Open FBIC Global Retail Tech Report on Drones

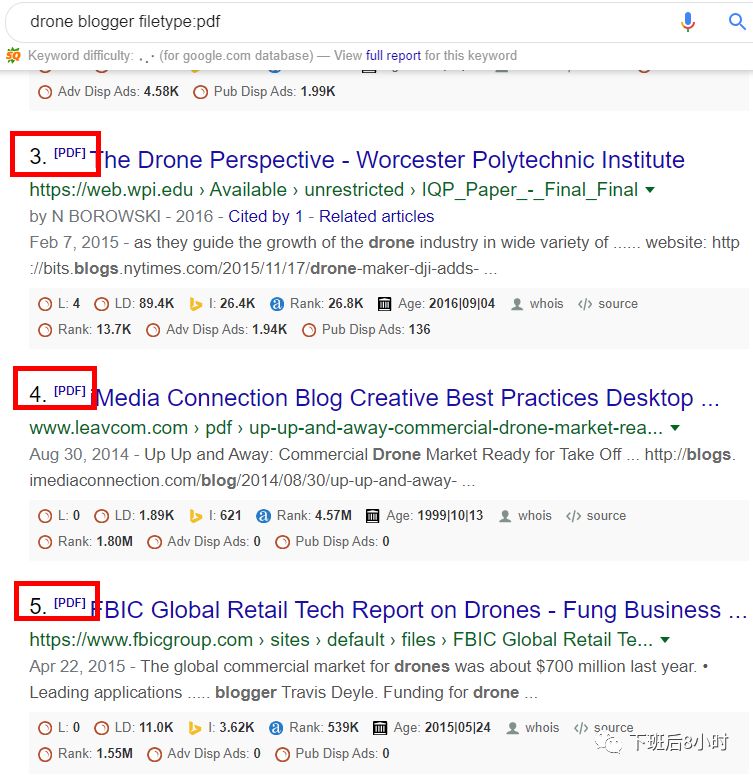click(x=405, y=610)
